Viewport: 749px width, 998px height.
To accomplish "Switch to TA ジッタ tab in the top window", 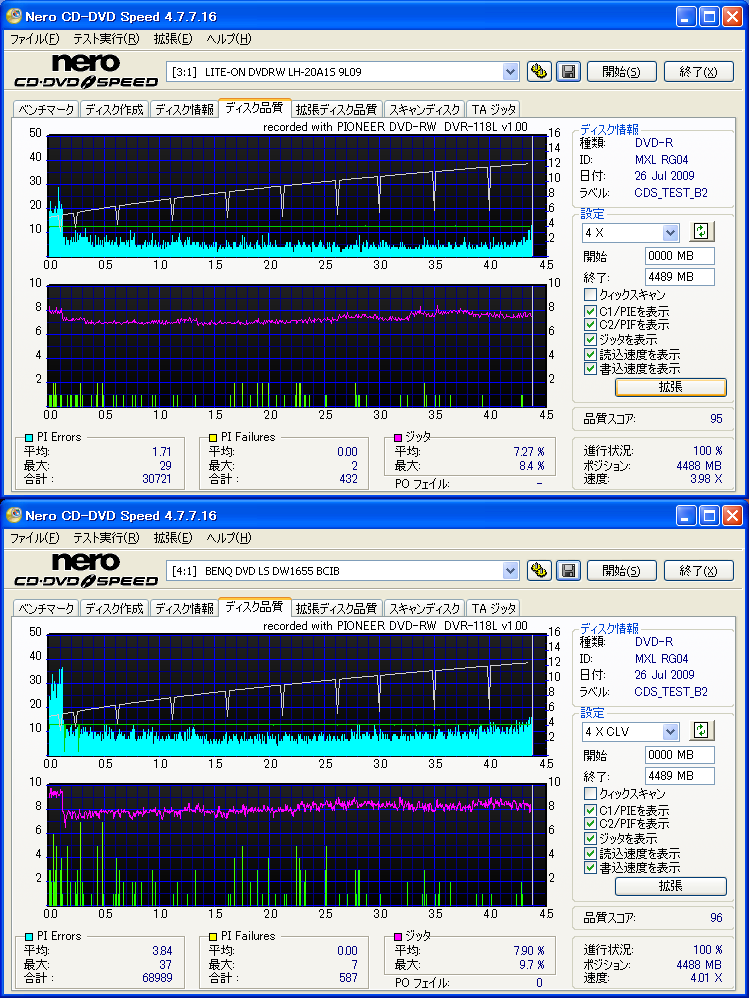I will 493,109.
